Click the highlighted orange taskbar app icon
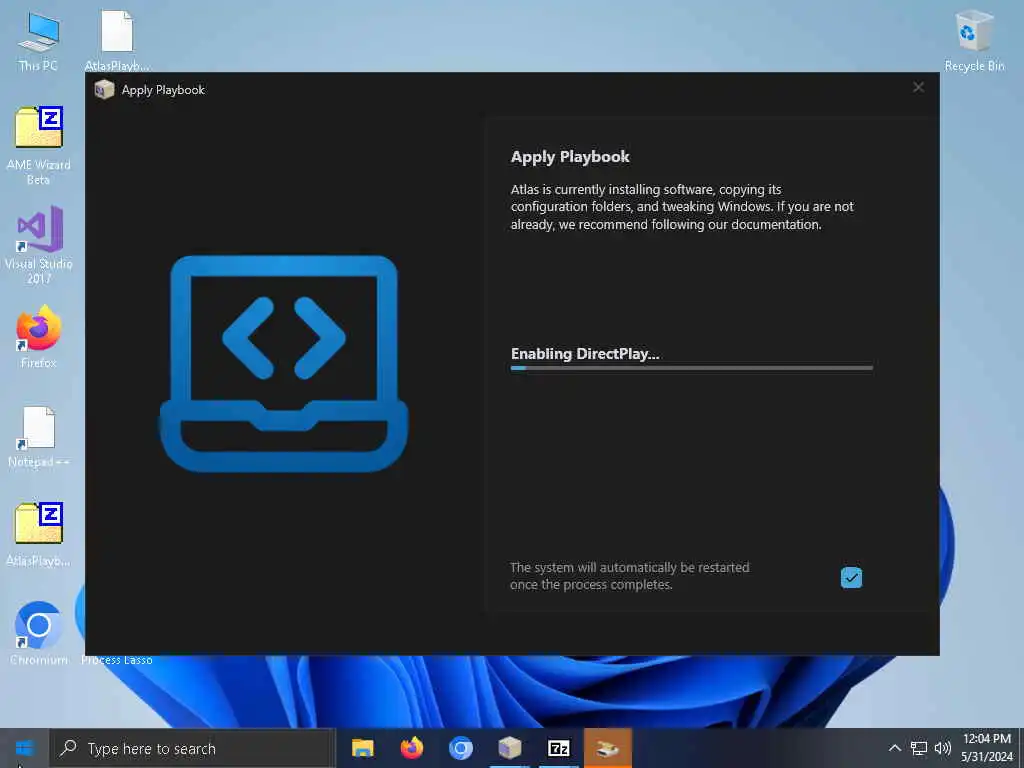 [x=607, y=748]
